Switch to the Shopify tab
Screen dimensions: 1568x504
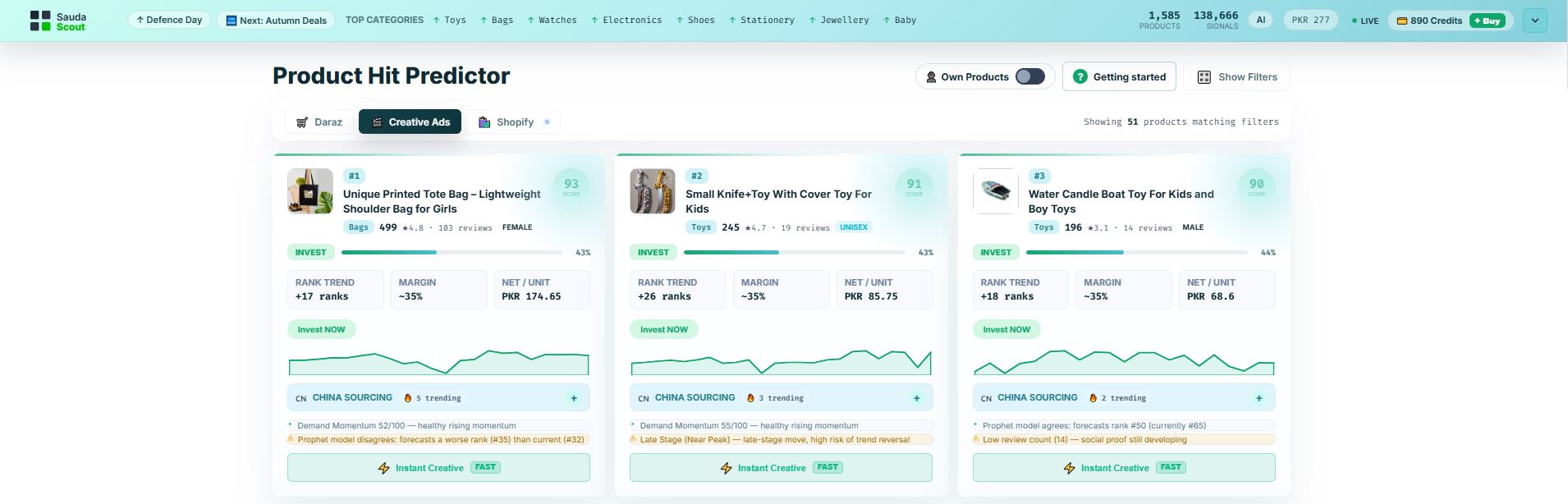514,121
